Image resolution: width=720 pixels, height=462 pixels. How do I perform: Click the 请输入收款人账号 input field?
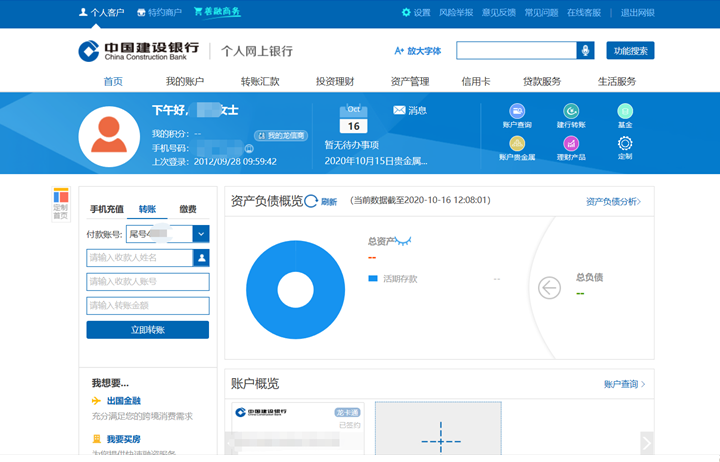coord(147,282)
